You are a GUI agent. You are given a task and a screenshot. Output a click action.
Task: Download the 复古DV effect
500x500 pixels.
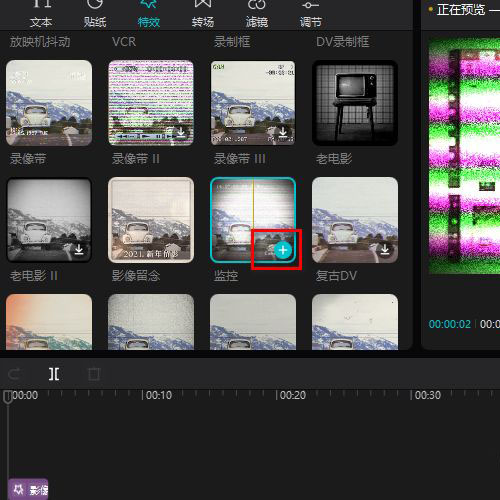pos(385,249)
